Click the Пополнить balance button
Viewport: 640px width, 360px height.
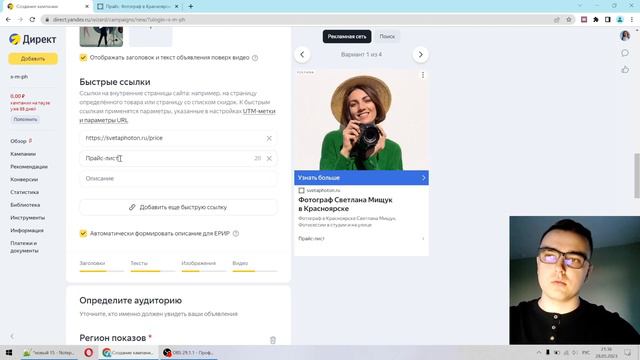point(25,120)
